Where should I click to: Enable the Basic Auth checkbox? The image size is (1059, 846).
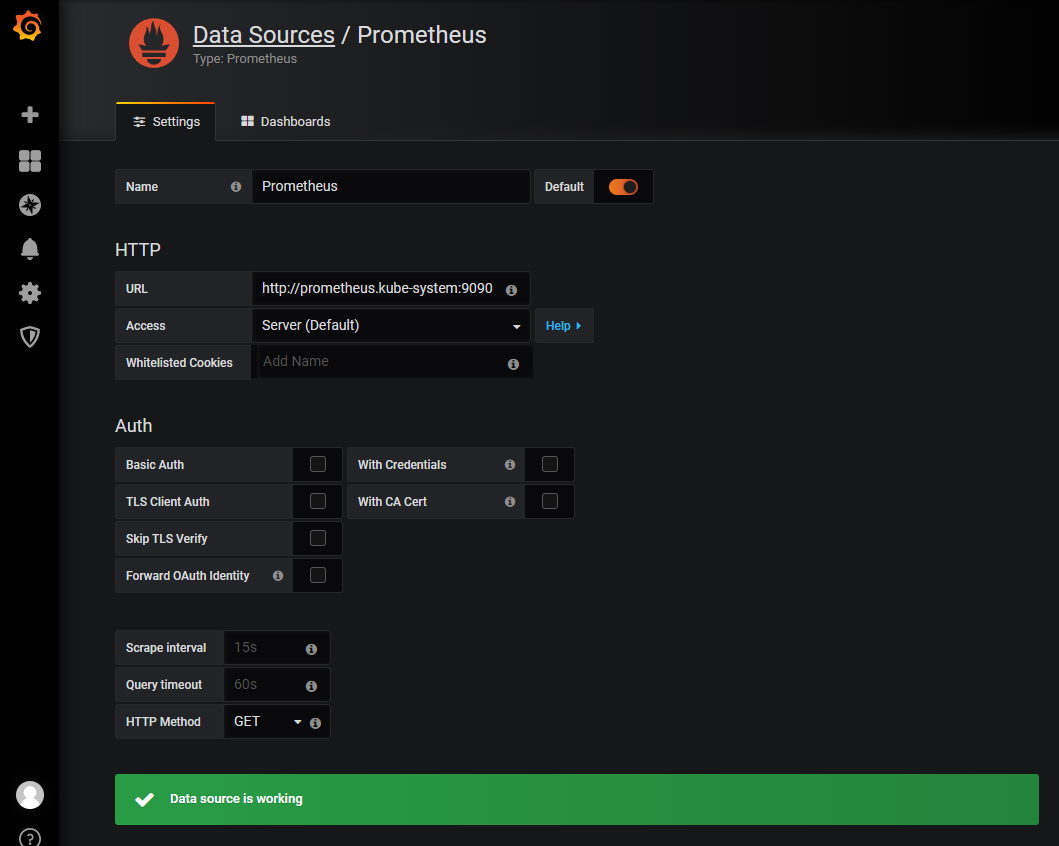click(317, 464)
